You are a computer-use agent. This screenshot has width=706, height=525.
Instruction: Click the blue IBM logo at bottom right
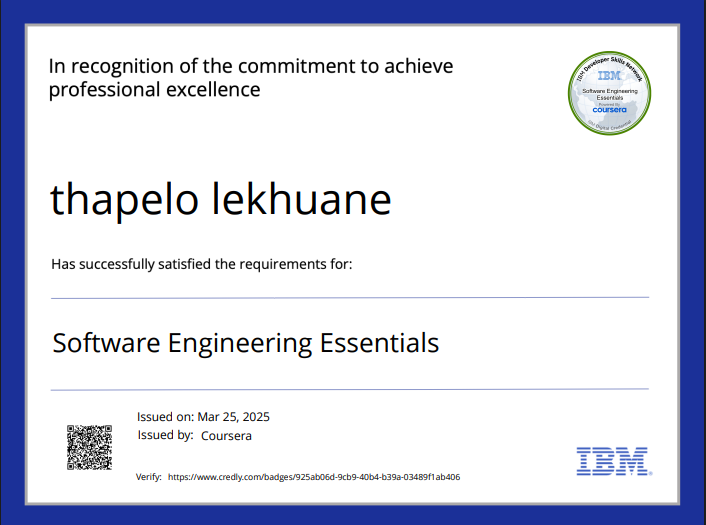(x=612, y=460)
